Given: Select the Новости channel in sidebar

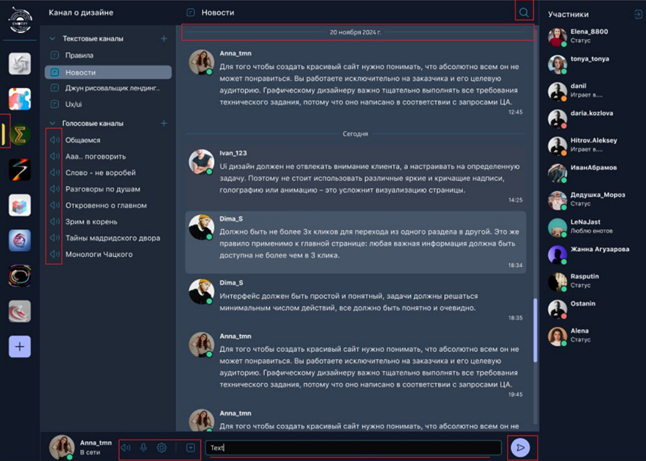Looking at the screenshot, I should [108, 72].
